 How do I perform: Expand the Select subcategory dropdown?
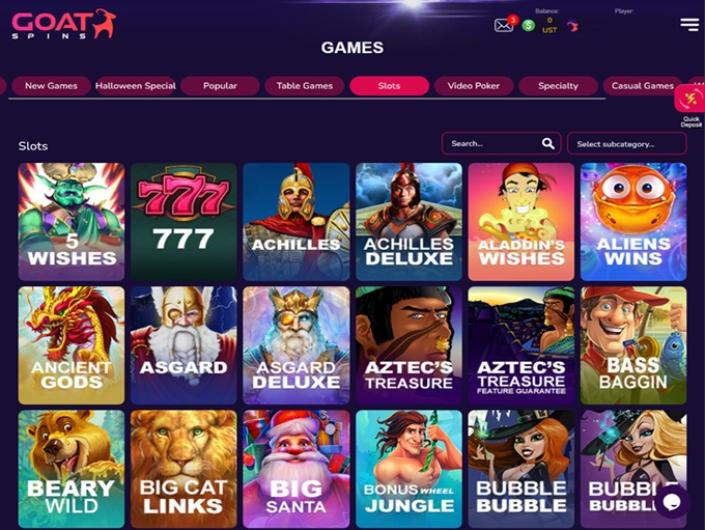point(627,144)
